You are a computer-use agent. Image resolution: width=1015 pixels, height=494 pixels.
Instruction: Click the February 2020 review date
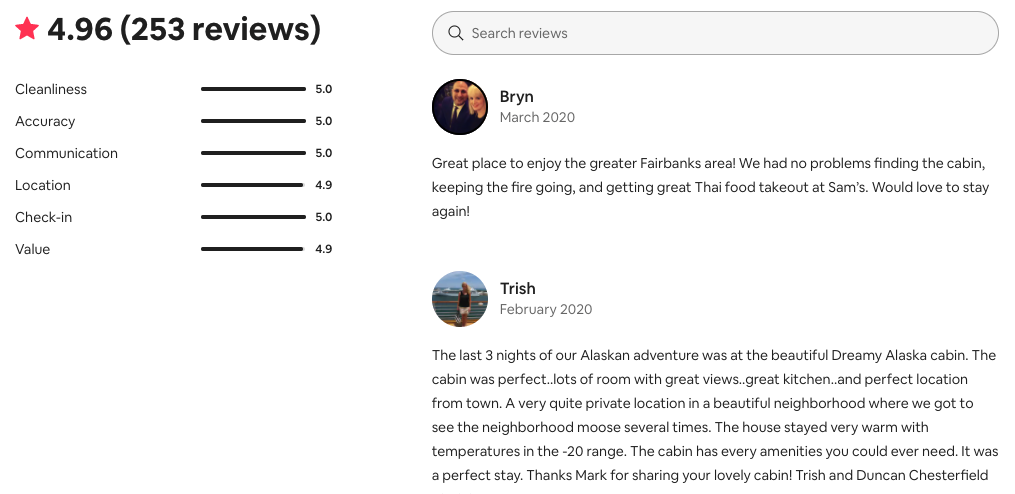pos(546,309)
